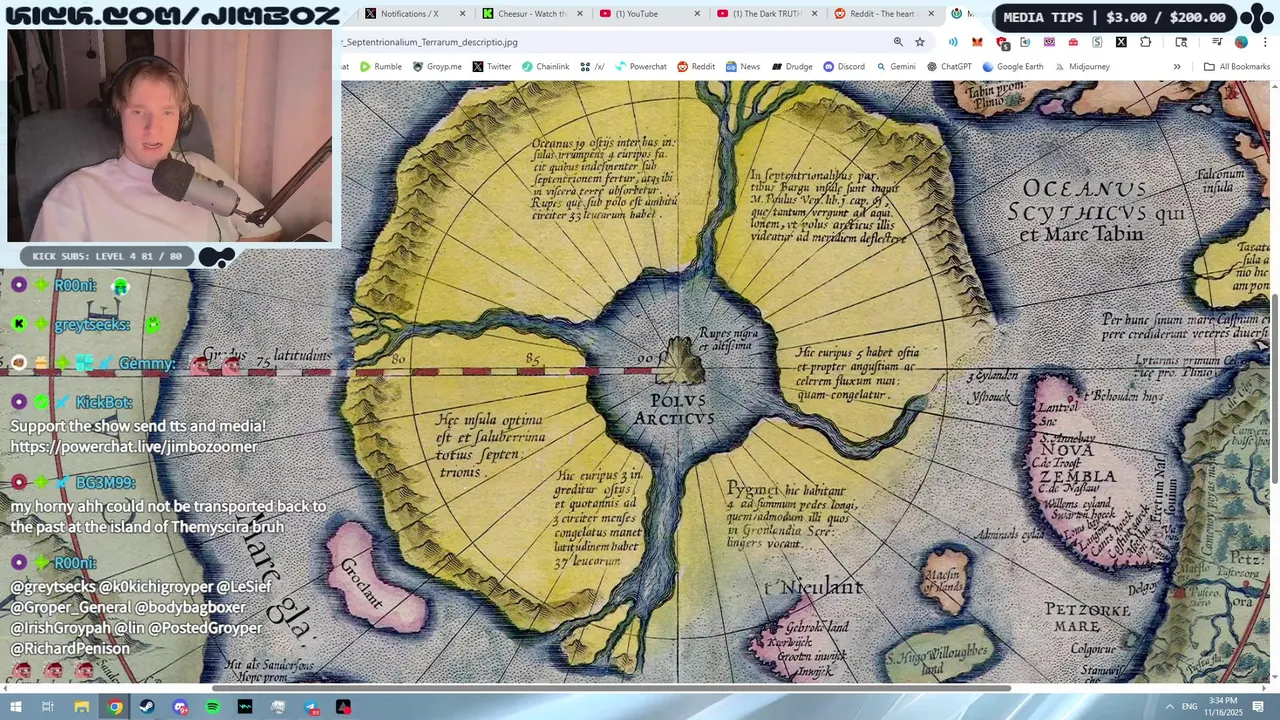Open Telegram from the taskbar
1280x720 pixels.
point(311,707)
